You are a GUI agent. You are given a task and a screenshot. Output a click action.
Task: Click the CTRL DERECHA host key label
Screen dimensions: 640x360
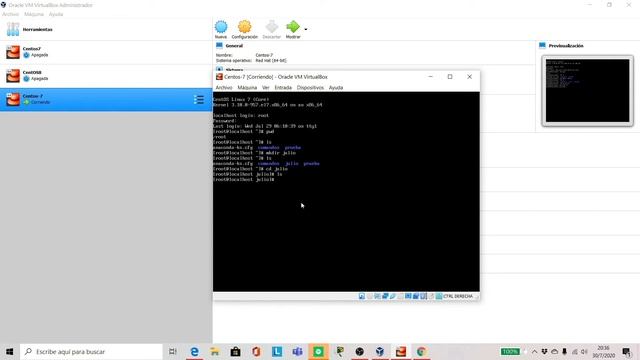458,296
